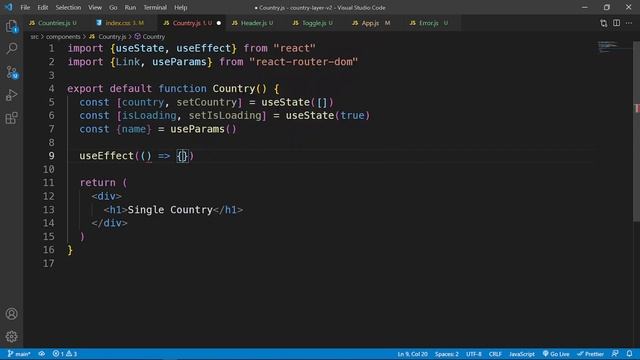This screenshot has width=640, height=360.
Task: Open the Terminal menu
Action: (x=155, y=7)
